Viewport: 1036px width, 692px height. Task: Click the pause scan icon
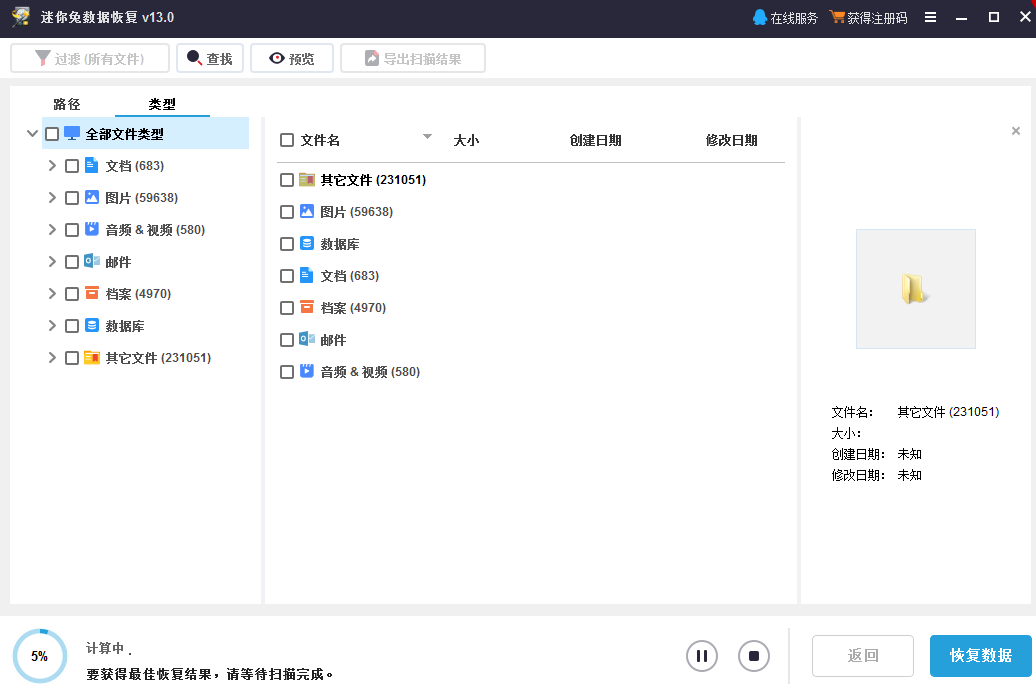702,656
